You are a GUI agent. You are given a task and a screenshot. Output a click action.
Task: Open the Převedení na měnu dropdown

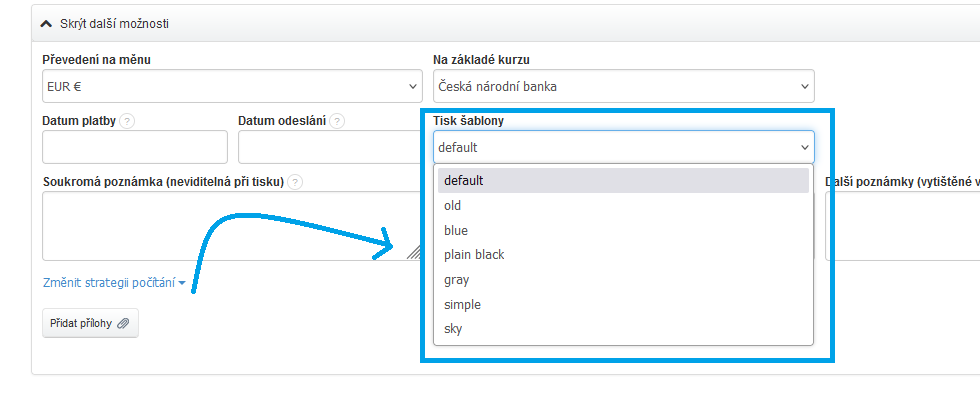pos(232,87)
